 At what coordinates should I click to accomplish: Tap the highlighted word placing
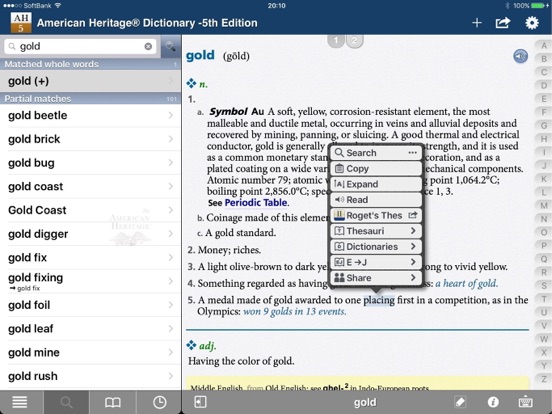click(x=379, y=300)
